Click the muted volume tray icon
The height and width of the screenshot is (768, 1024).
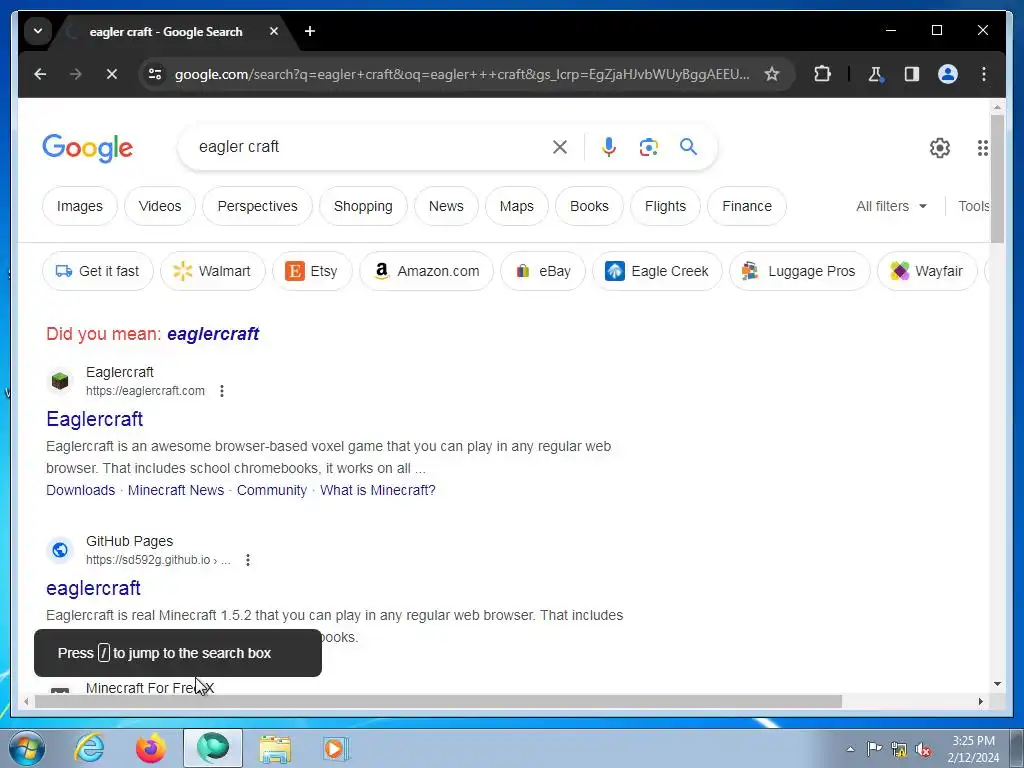pos(923,749)
